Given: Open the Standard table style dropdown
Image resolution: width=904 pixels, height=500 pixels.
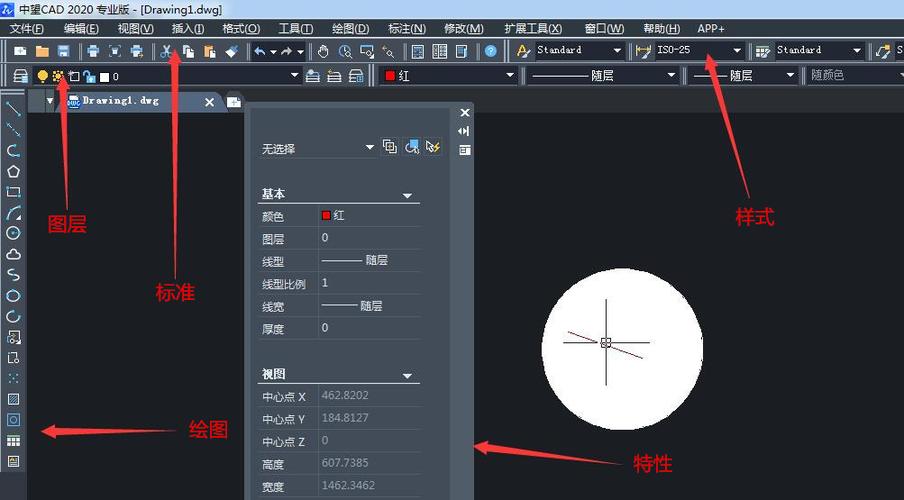Looking at the screenshot, I should [x=857, y=51].
